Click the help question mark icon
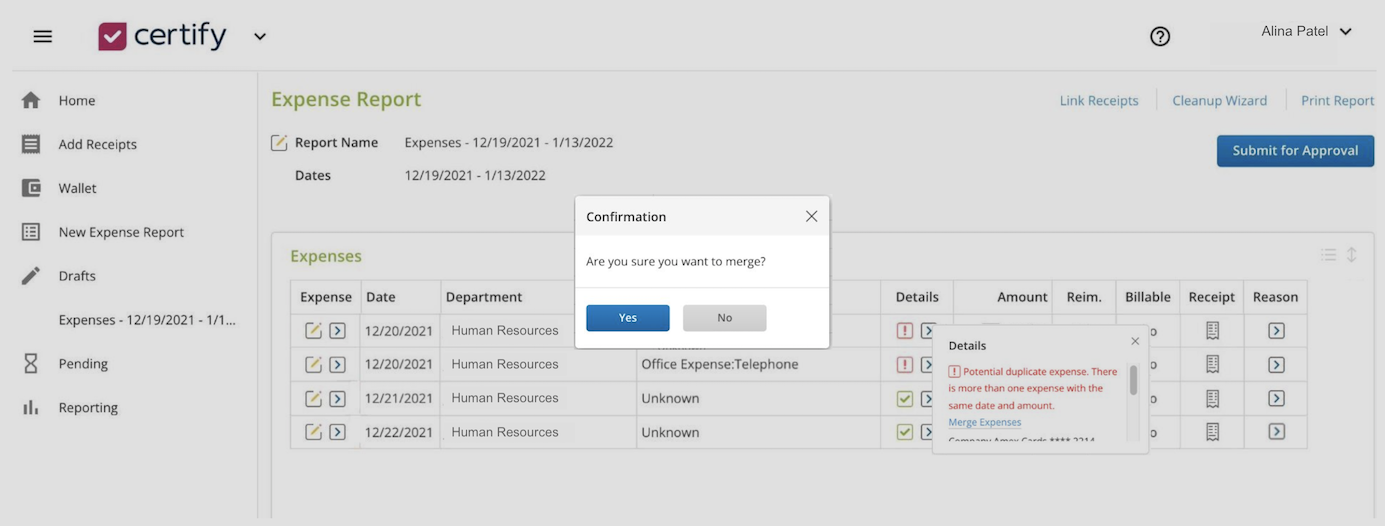Screen dimensions: 1385x526 [x=1160, y=37]
